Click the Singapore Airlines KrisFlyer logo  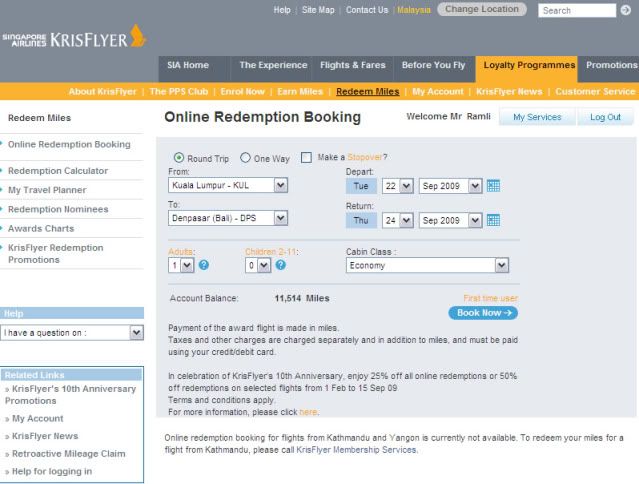[x=74, y=37]
